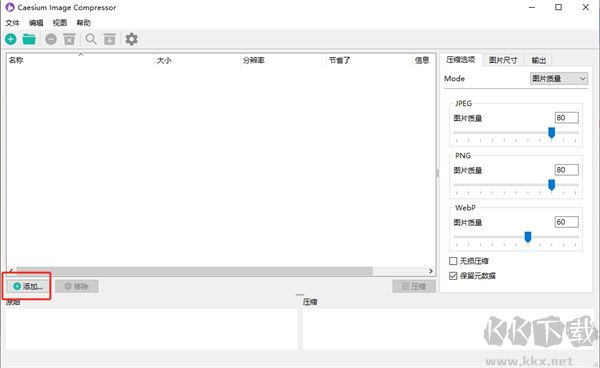Open the 视图 menu
The image size is (600, 368).
tap(60, 23)
